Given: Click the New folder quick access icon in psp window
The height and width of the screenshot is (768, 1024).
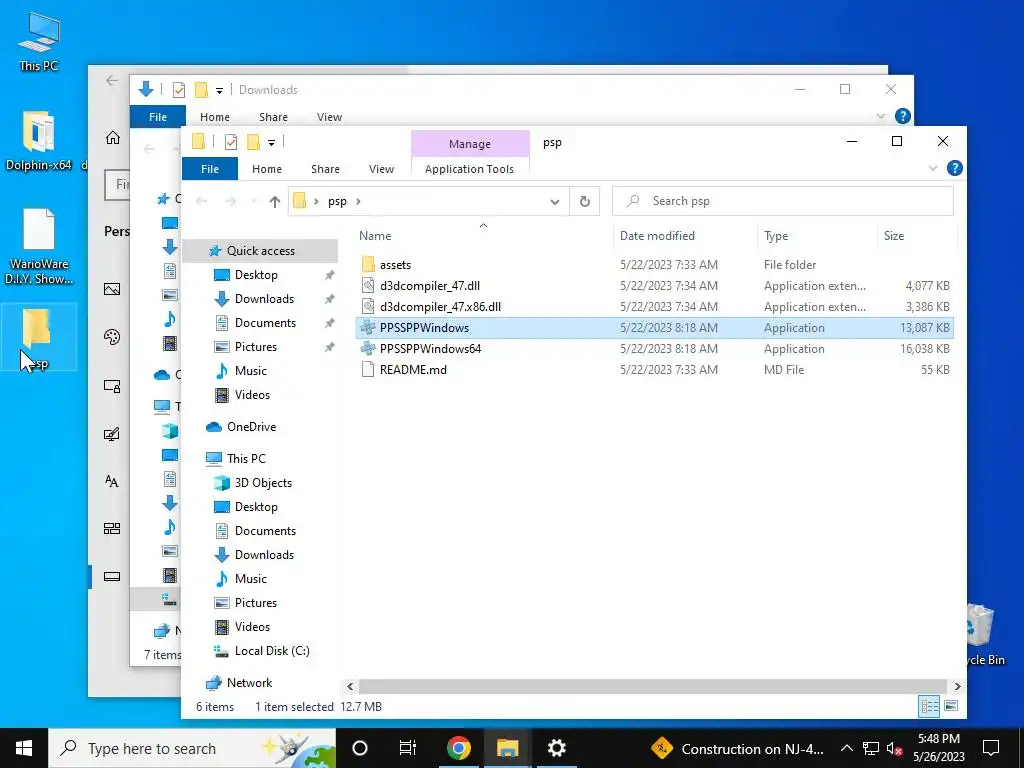Looking at the screenshot, I should (x=253, y=142).
